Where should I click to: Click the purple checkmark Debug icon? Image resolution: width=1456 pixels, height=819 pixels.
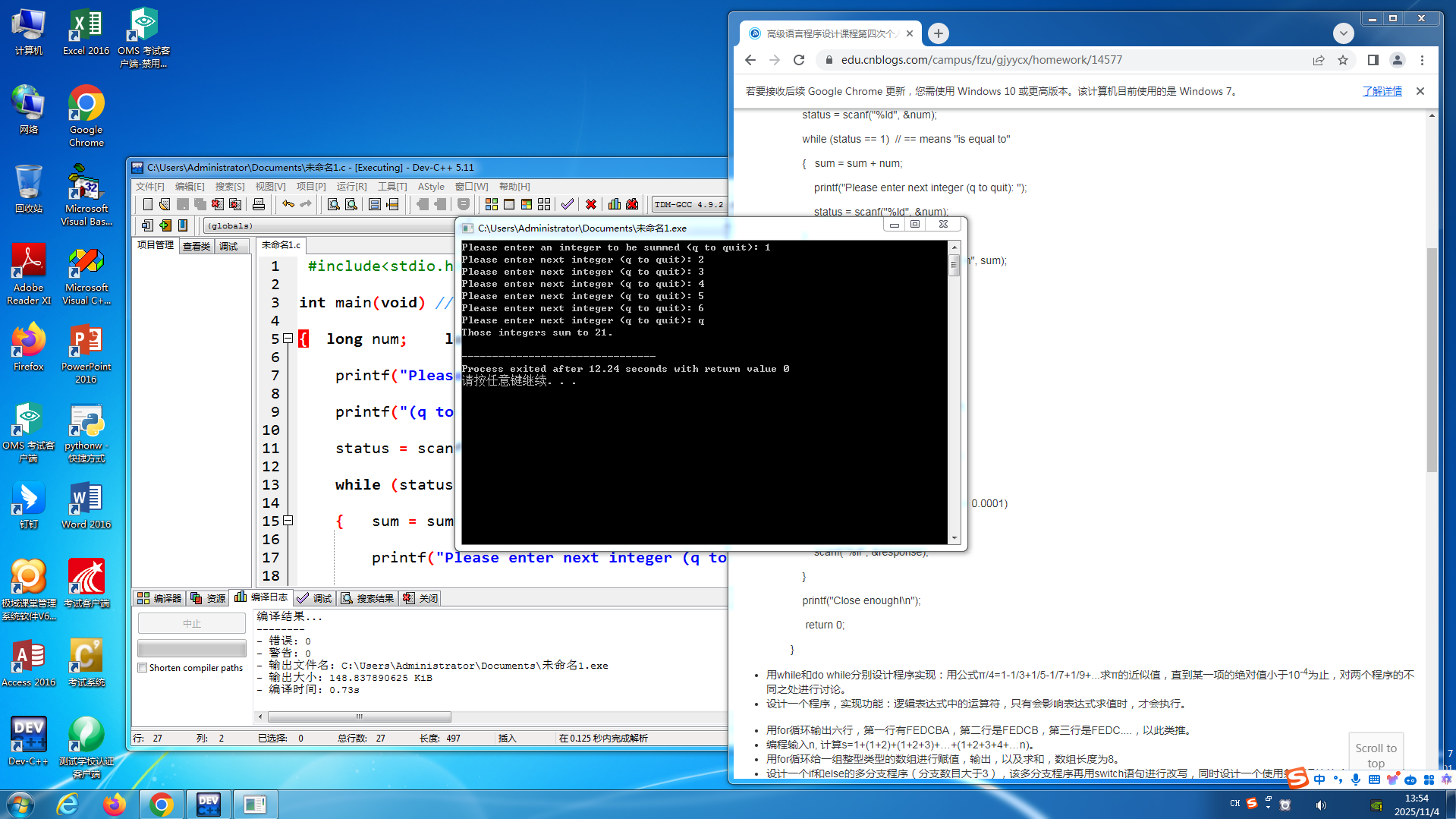click(x=568, y=204)
